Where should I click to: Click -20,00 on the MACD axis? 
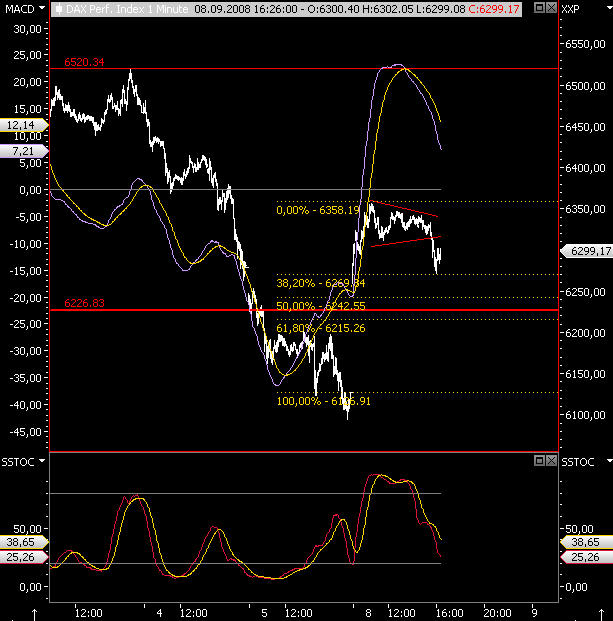[x=25, y=298]
